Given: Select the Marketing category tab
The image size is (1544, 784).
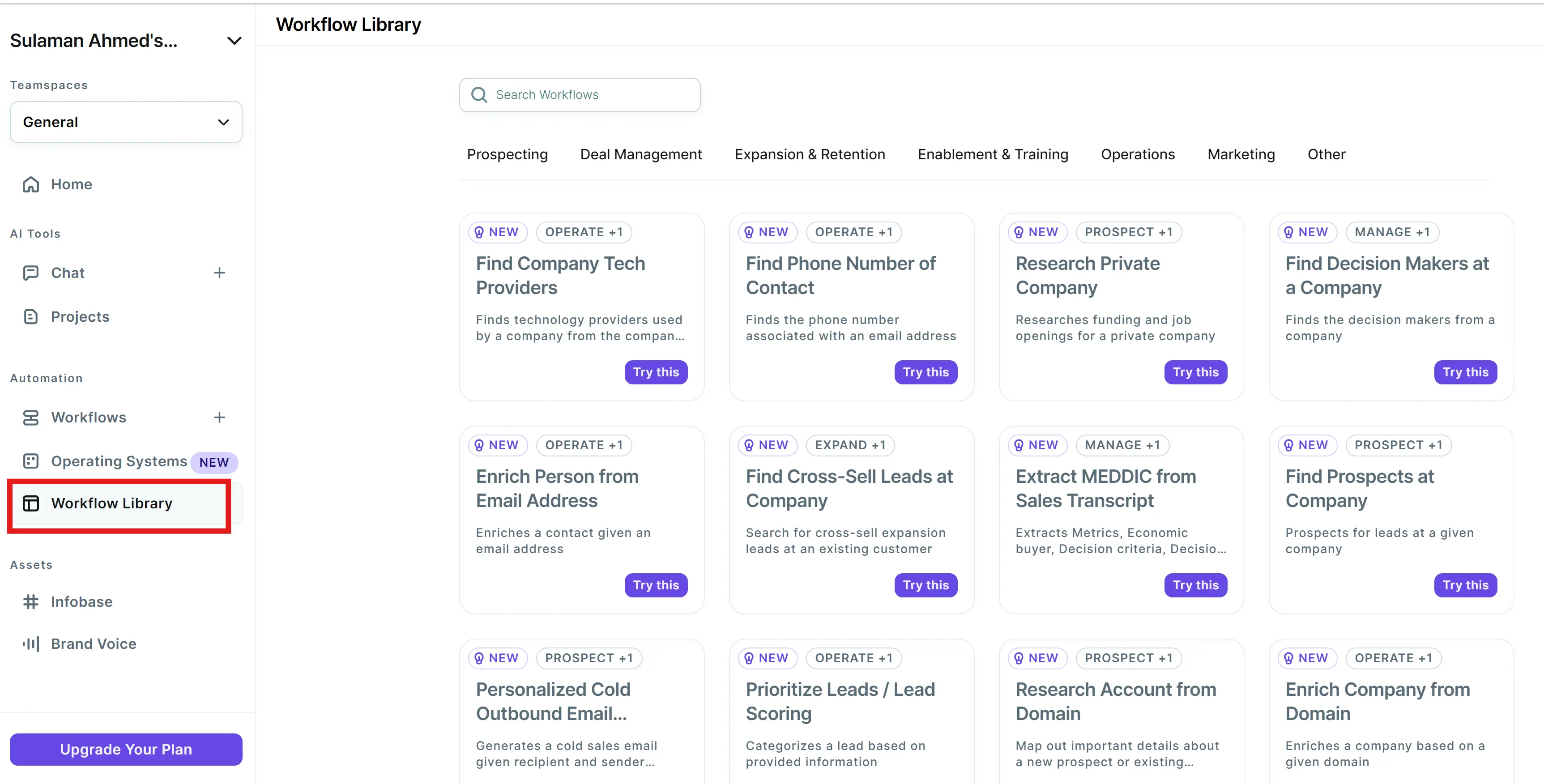Looking at the screenshot, I should 1241,155.
